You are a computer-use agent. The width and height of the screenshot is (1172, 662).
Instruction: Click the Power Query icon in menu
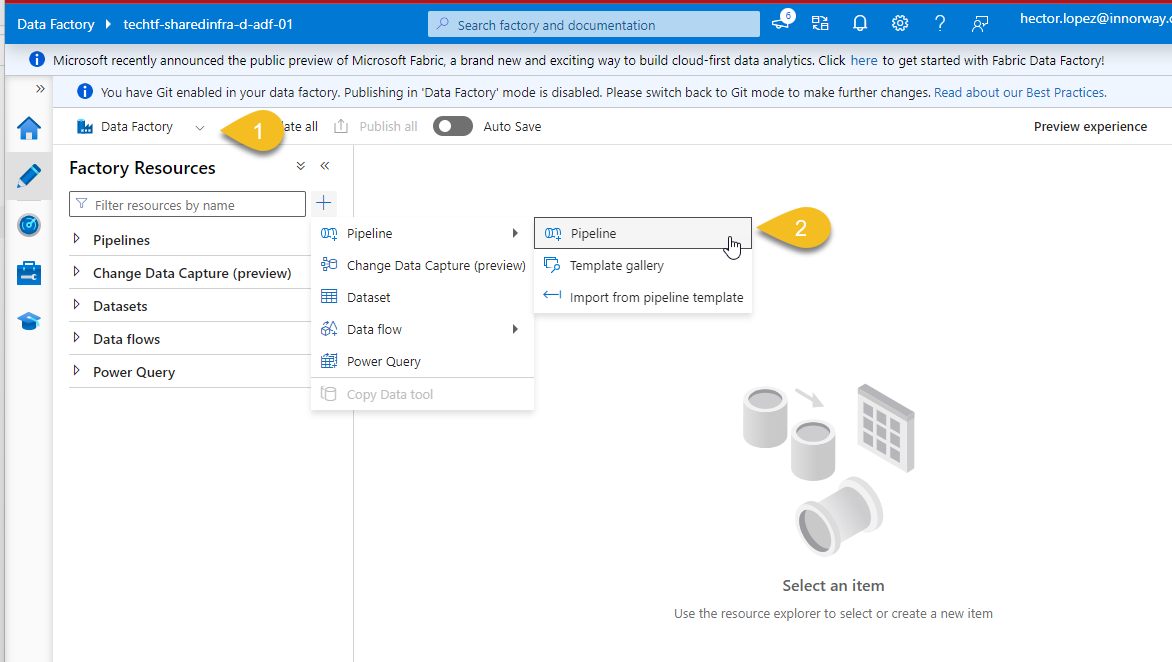click(329, 361)
